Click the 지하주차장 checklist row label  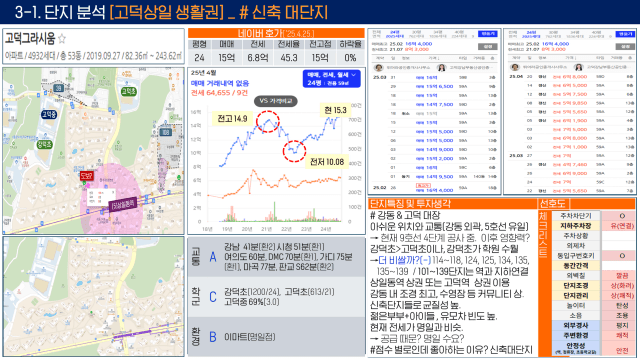[576, 226]
